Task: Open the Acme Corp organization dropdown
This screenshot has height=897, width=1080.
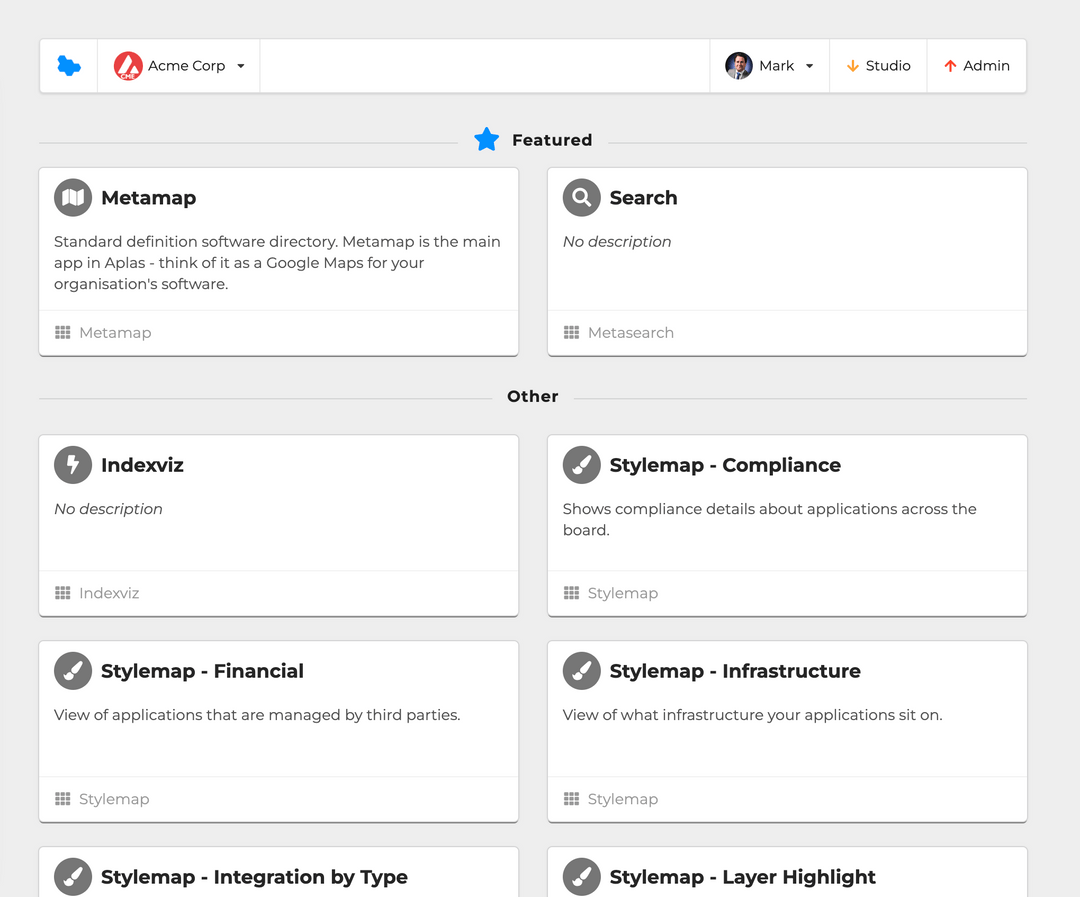Action: [240, 65]
